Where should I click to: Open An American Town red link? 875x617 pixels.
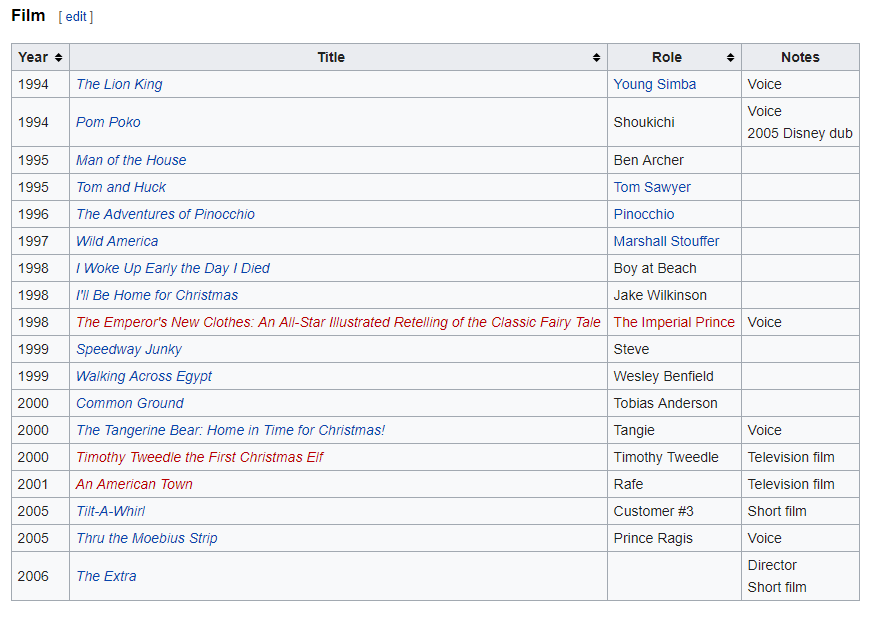point(134,484)
